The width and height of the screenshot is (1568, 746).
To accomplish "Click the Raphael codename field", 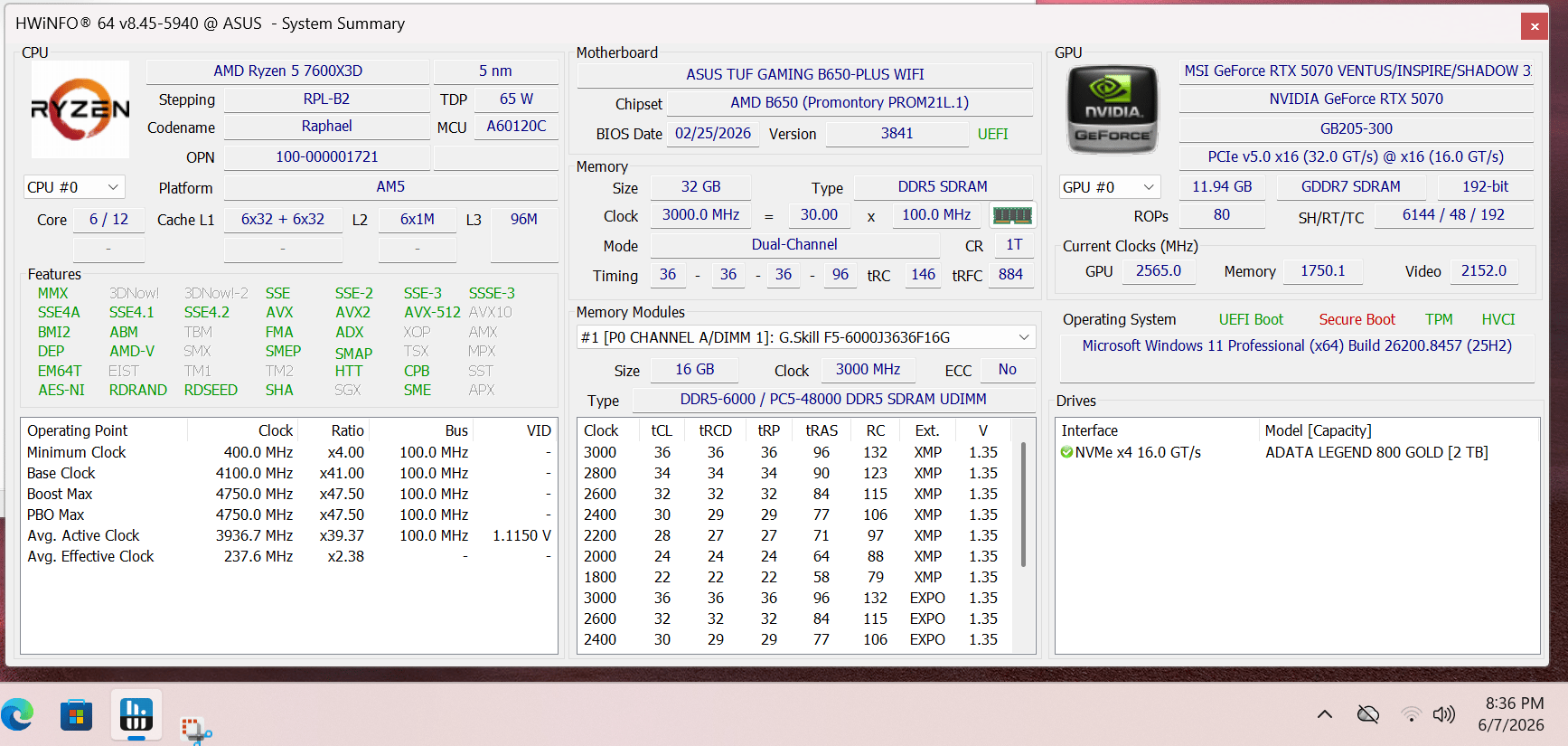I will 326,127.
